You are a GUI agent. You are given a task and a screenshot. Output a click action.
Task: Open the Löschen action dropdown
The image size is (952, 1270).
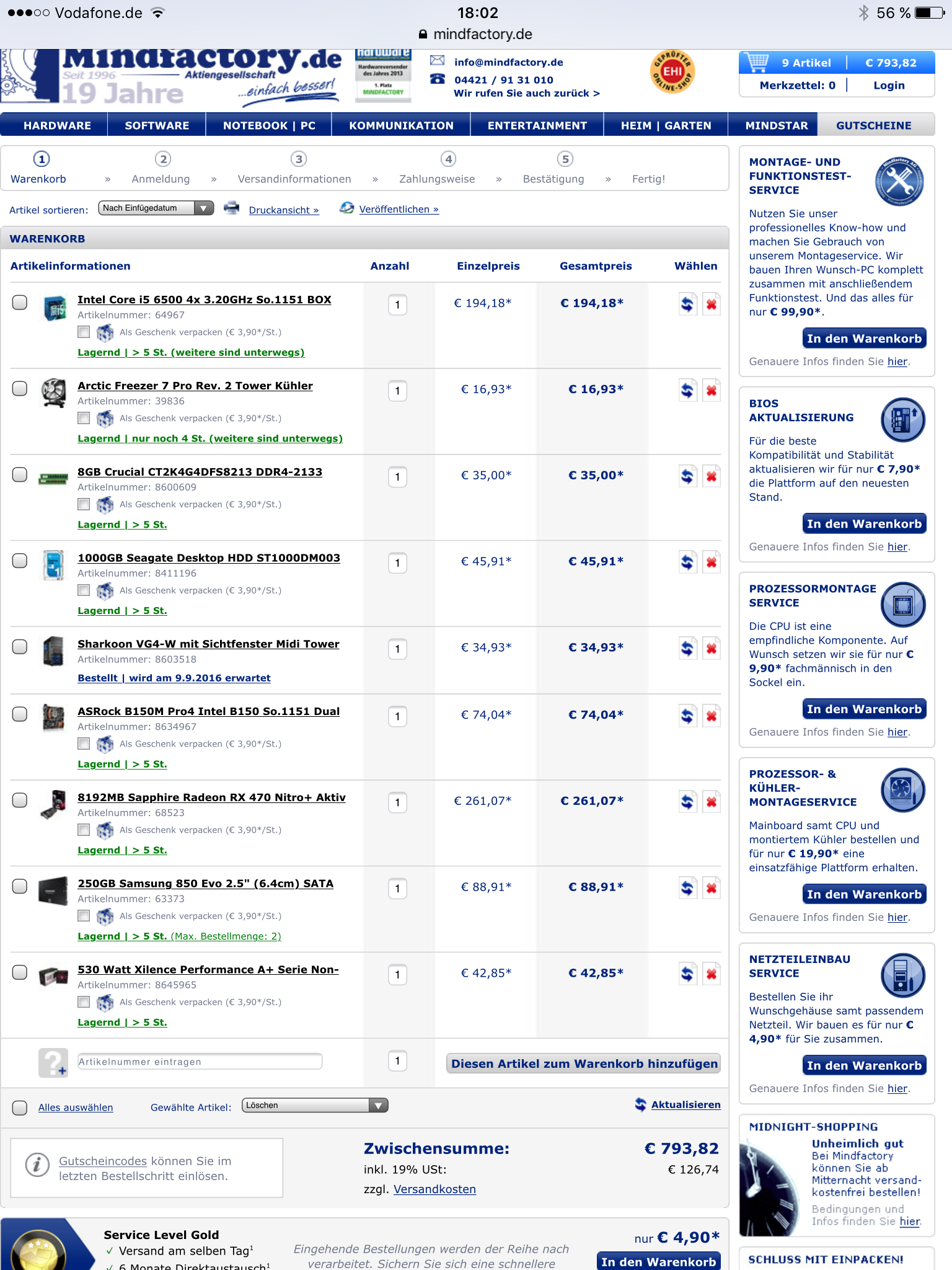[315, 1105]
